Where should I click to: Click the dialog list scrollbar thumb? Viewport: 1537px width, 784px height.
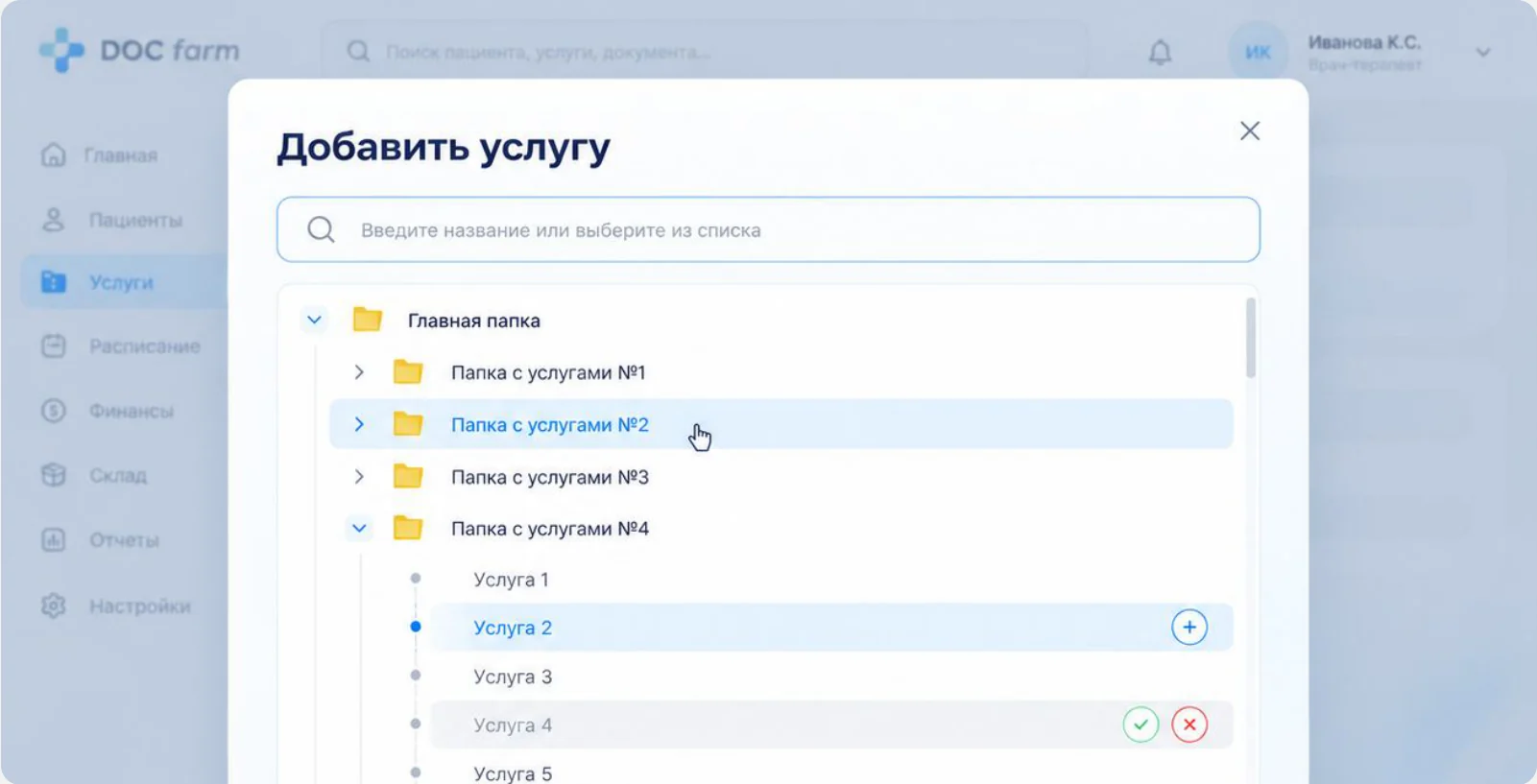point(1251,338)
